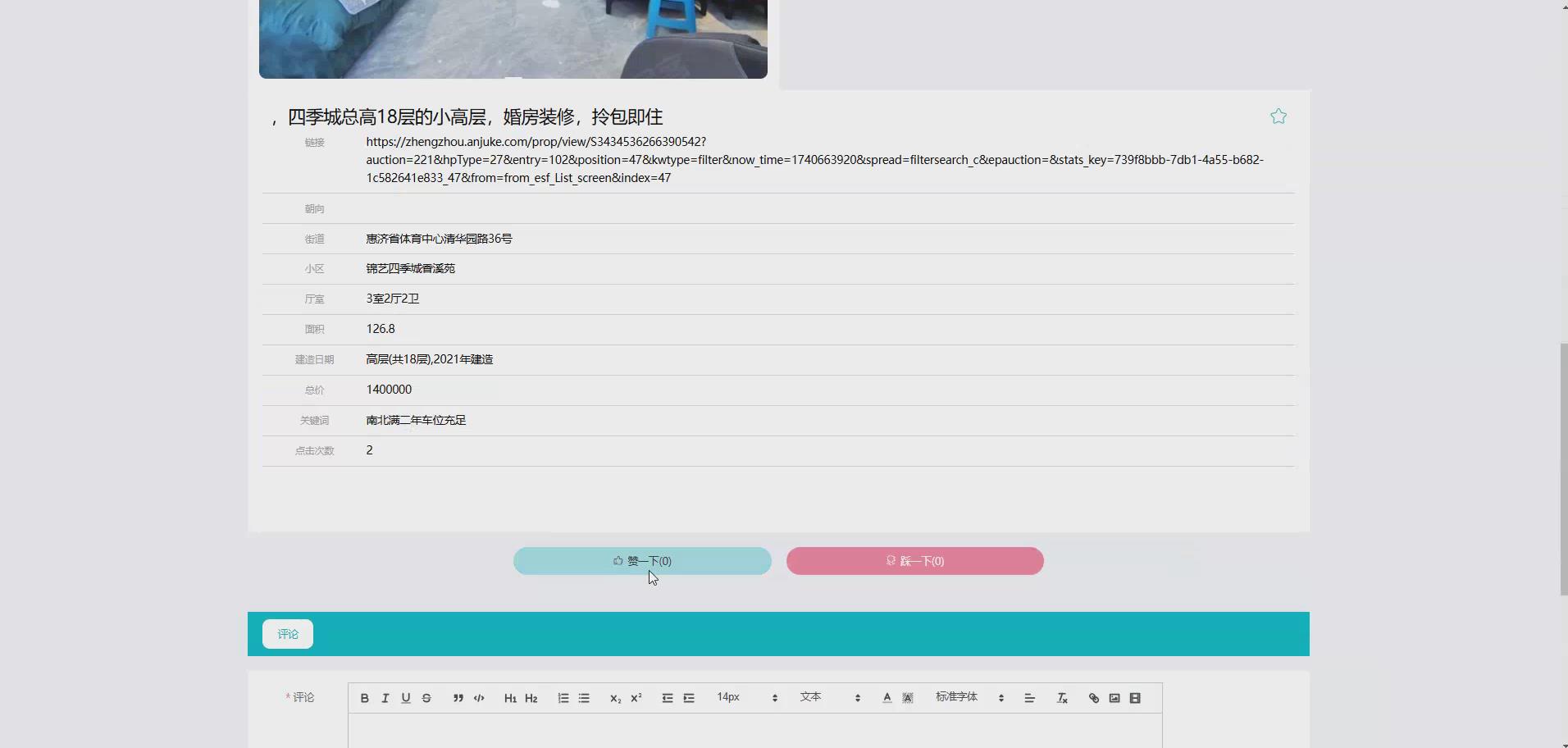Screen dimensions: 1568x748
Task: Open the anjuke listing URL link
Action: 814,160
